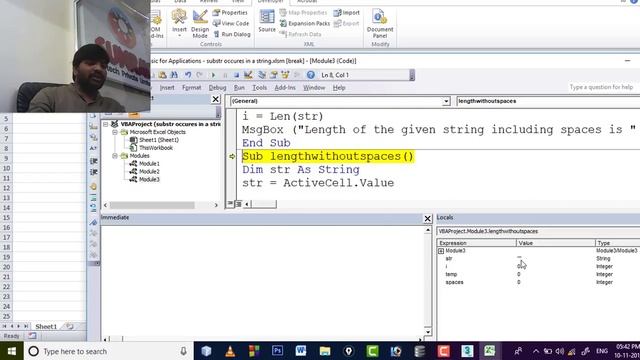Click Run Dialog in ribbon
640x360 pixels.
point(232,34)
